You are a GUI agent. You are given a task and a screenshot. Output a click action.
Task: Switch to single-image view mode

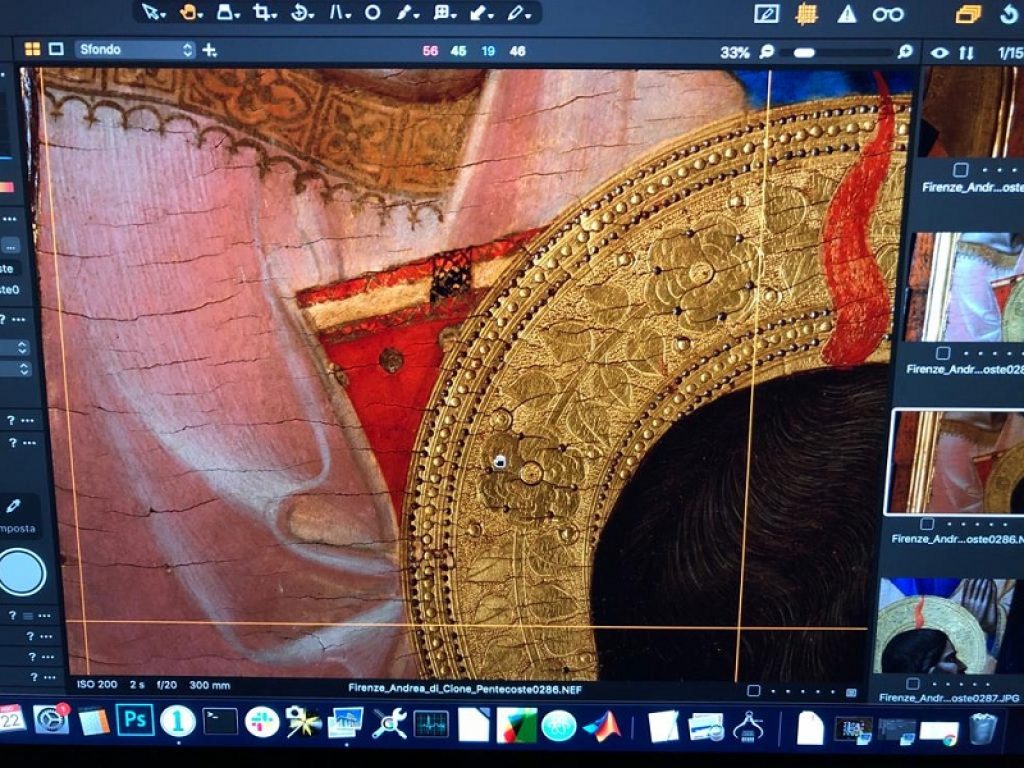(56, 49)
